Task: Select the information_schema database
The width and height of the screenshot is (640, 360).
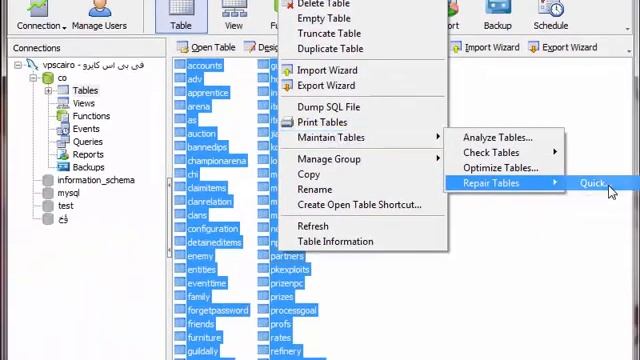Action: [96, 180]
